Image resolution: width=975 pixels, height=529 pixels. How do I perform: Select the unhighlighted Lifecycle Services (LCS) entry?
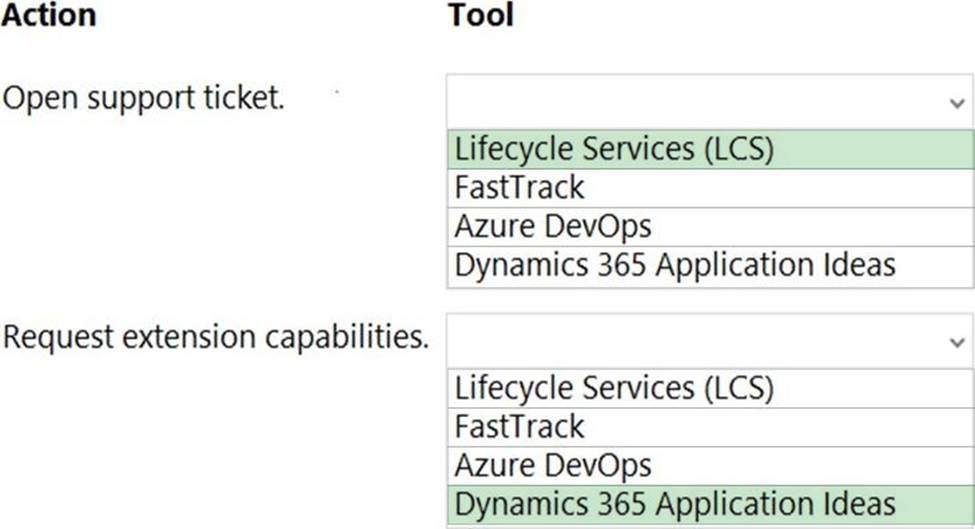pyautogui.click(x=710, y=389)
